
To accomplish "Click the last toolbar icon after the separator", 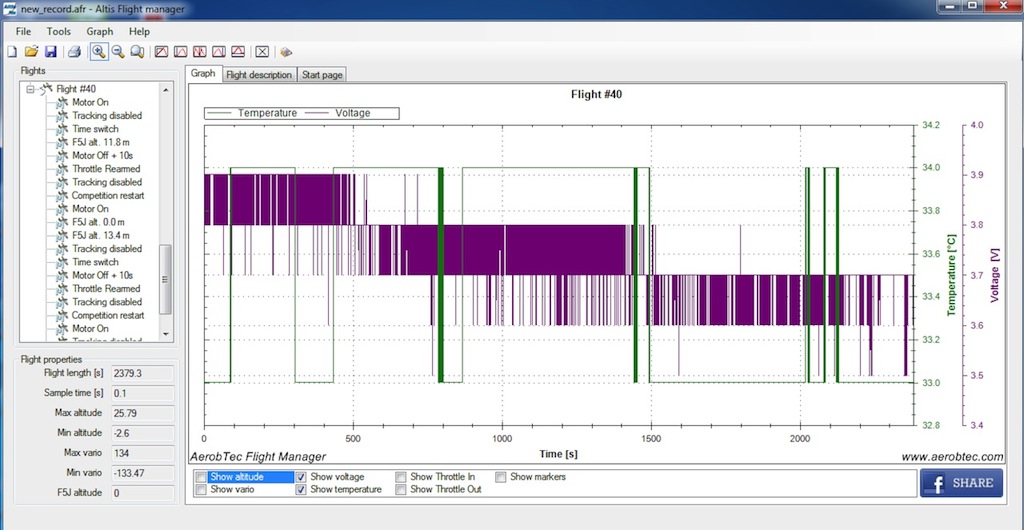I will (x=286, y=51).
